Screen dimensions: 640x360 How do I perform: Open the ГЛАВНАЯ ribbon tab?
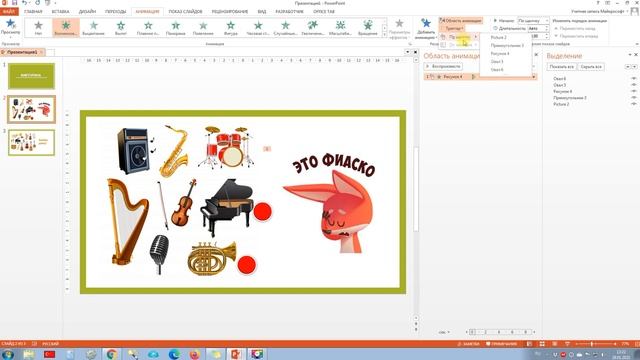coord(33,11)
